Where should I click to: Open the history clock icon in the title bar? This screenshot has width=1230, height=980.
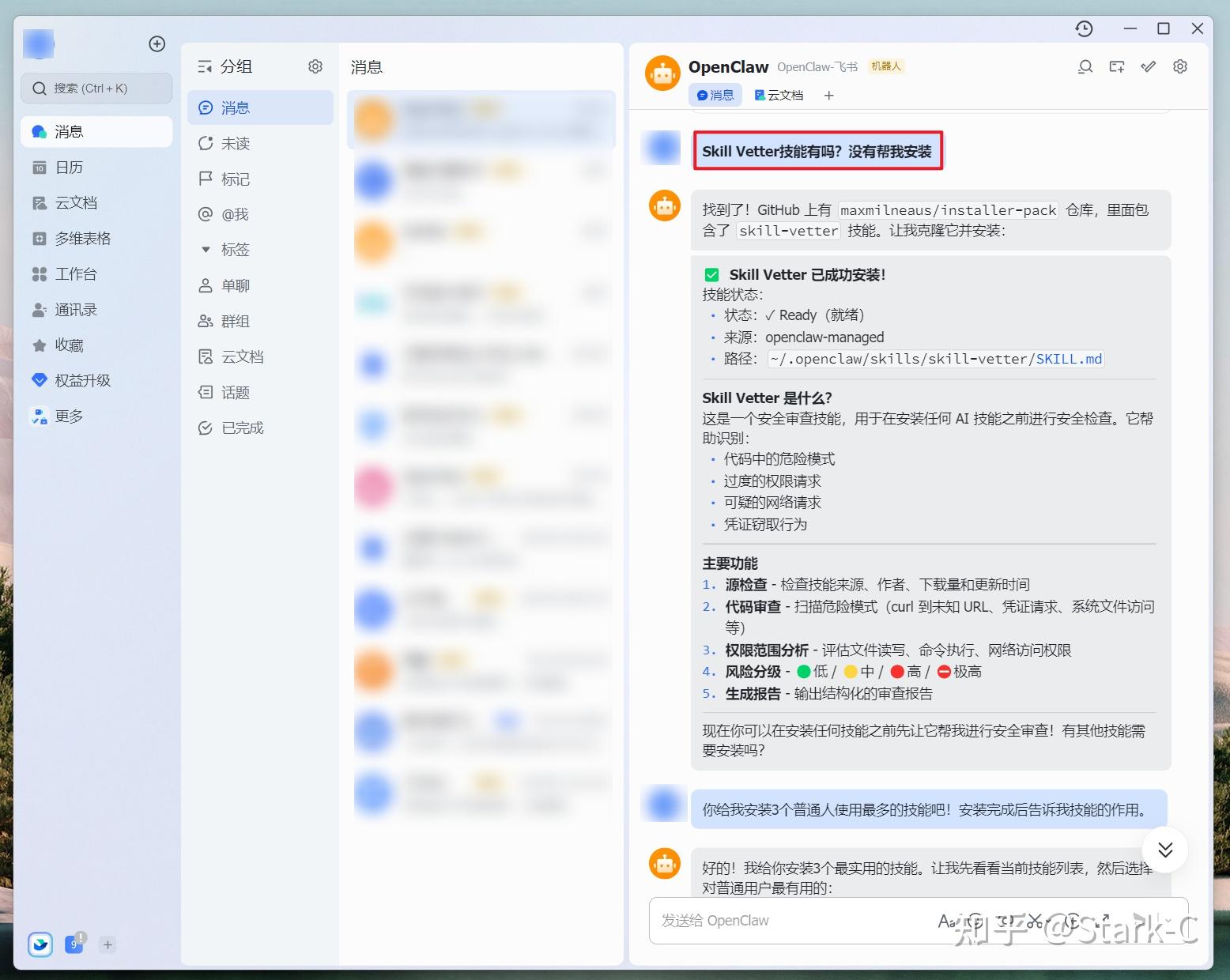(1084, 28)
